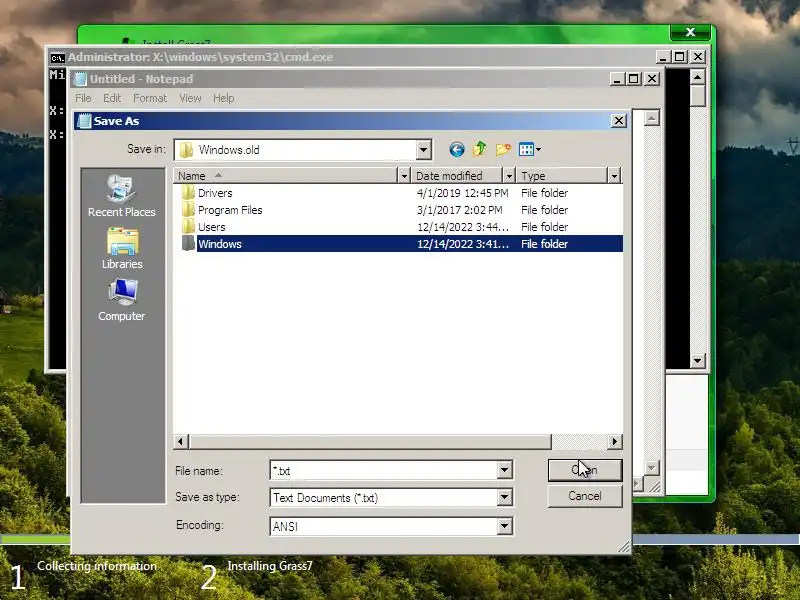Click into the File name field
Viewport: 800px width, 600px height.
(384, 470)
